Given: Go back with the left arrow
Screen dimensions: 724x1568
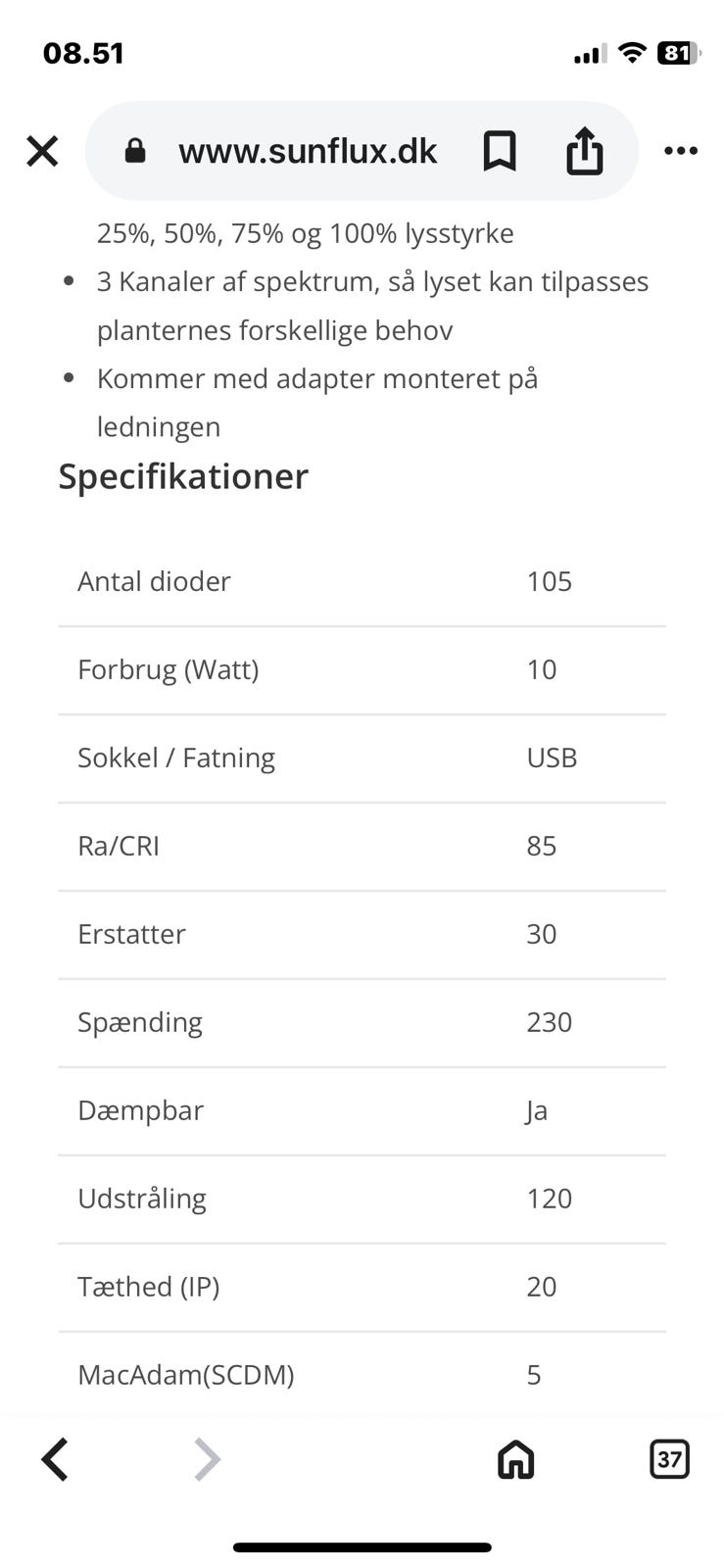Looking at the screenshot, I should pos(55,1459).
